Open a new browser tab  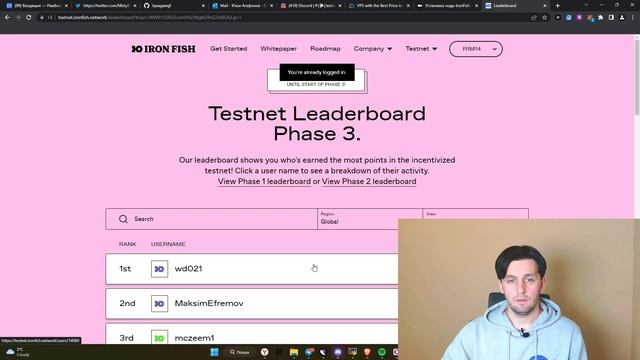tap(558, 6)
